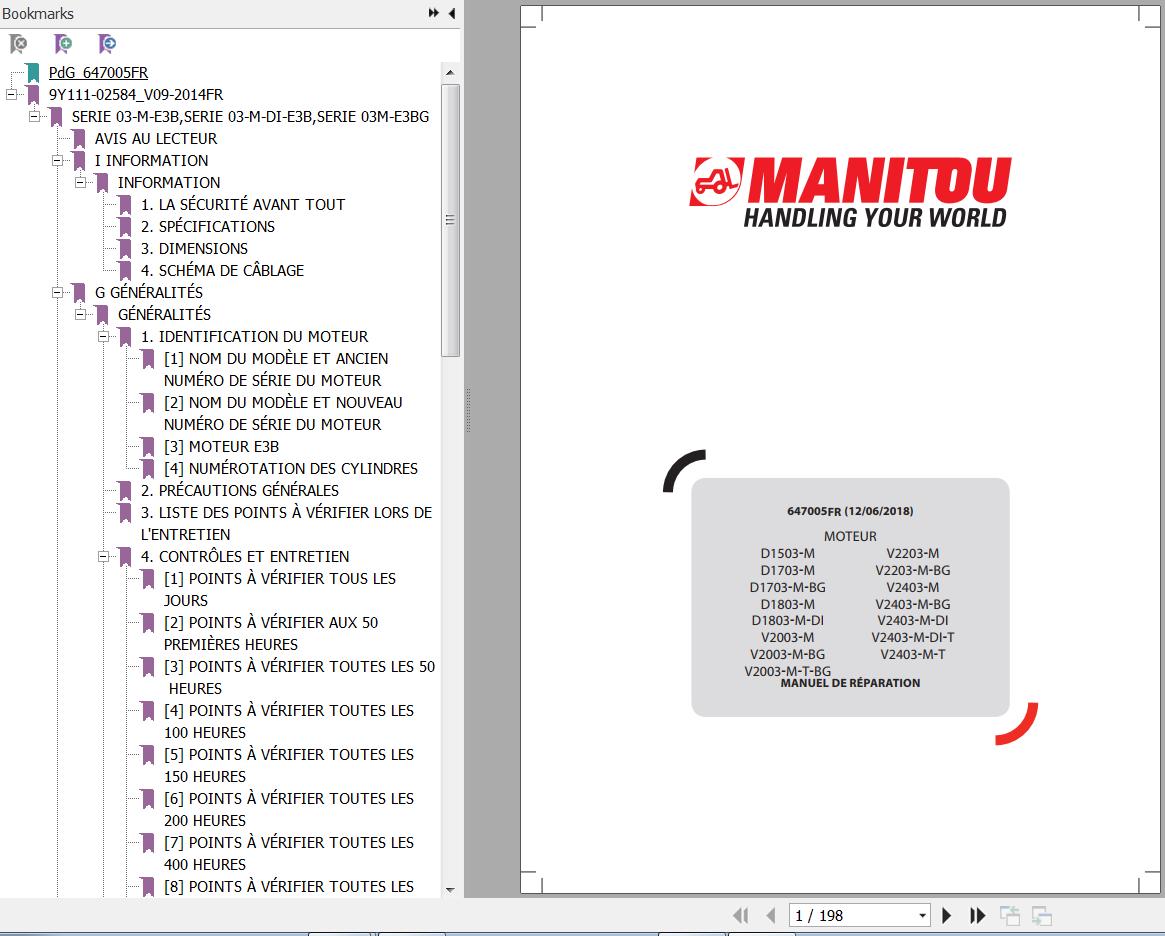1165x936 pixels.
Task: Open [1] NOM DU MODÈLE ET ANCIEN NUMÉRO bookmark
Action: pyautogui.click(x=276, y=369)
